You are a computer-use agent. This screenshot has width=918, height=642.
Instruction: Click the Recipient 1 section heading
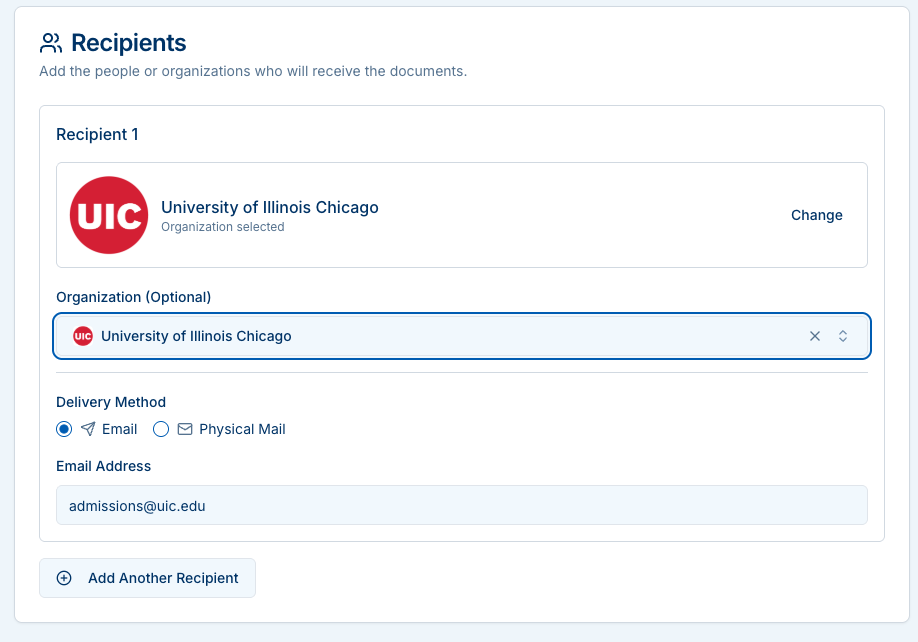click(x=97, y=134)
